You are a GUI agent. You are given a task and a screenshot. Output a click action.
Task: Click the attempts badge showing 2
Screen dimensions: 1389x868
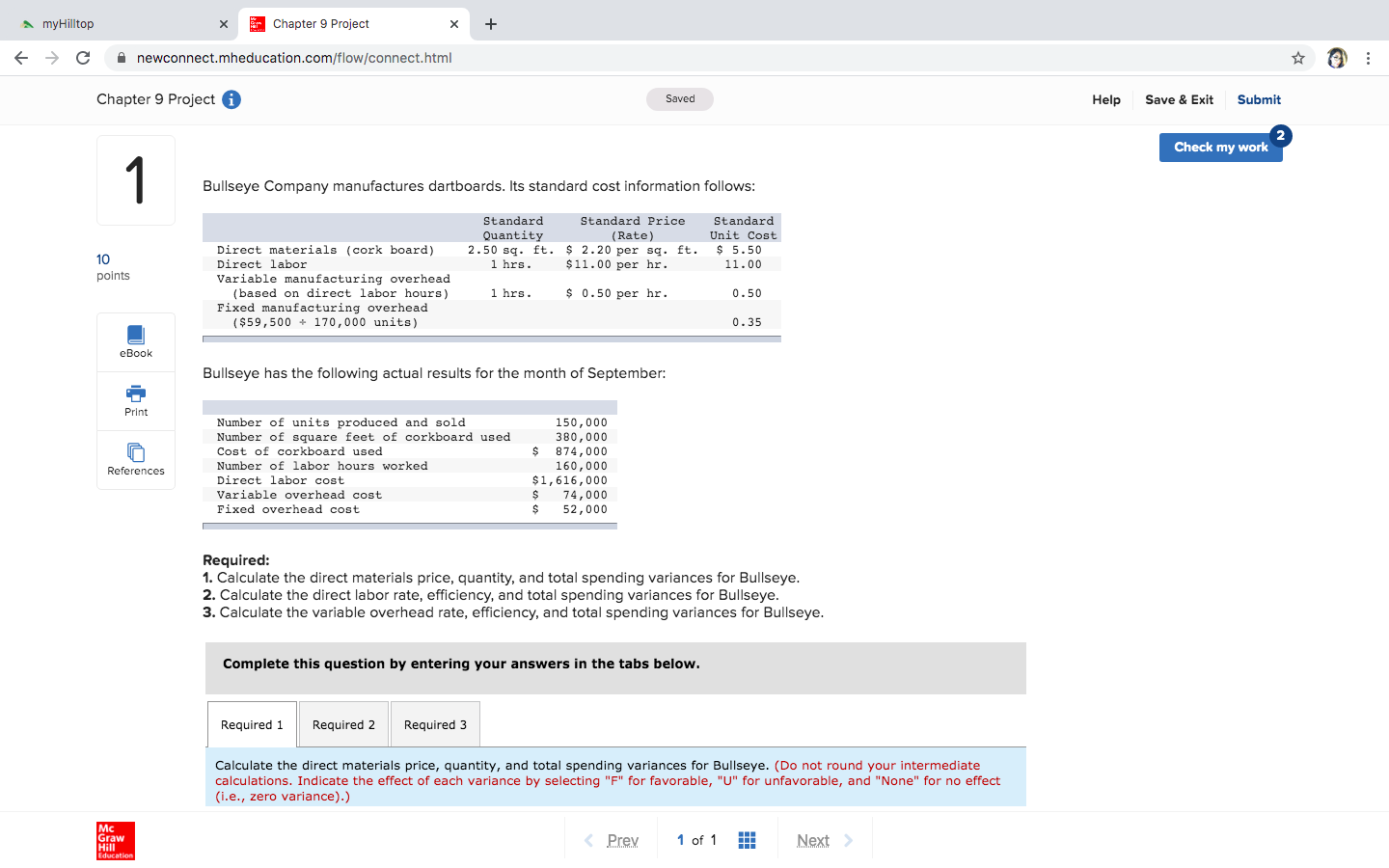[x=1281, y=135]
